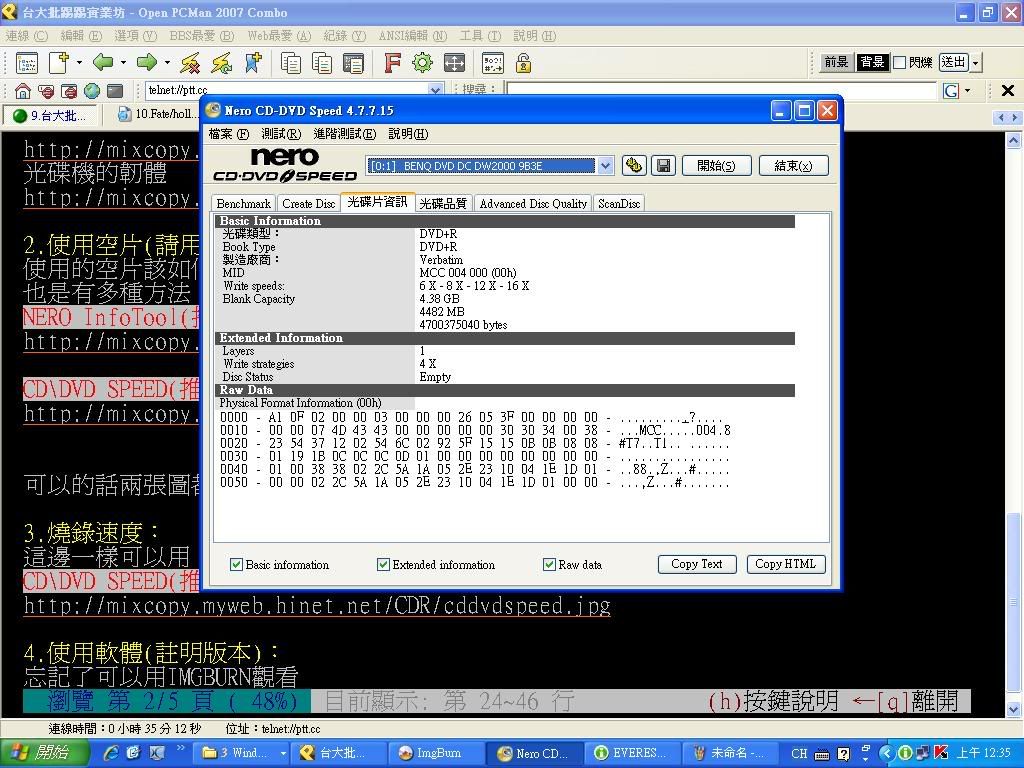Click the green back arrow icon
Viewport: 1024px width, 768px height.
click(x=103, y=63)
